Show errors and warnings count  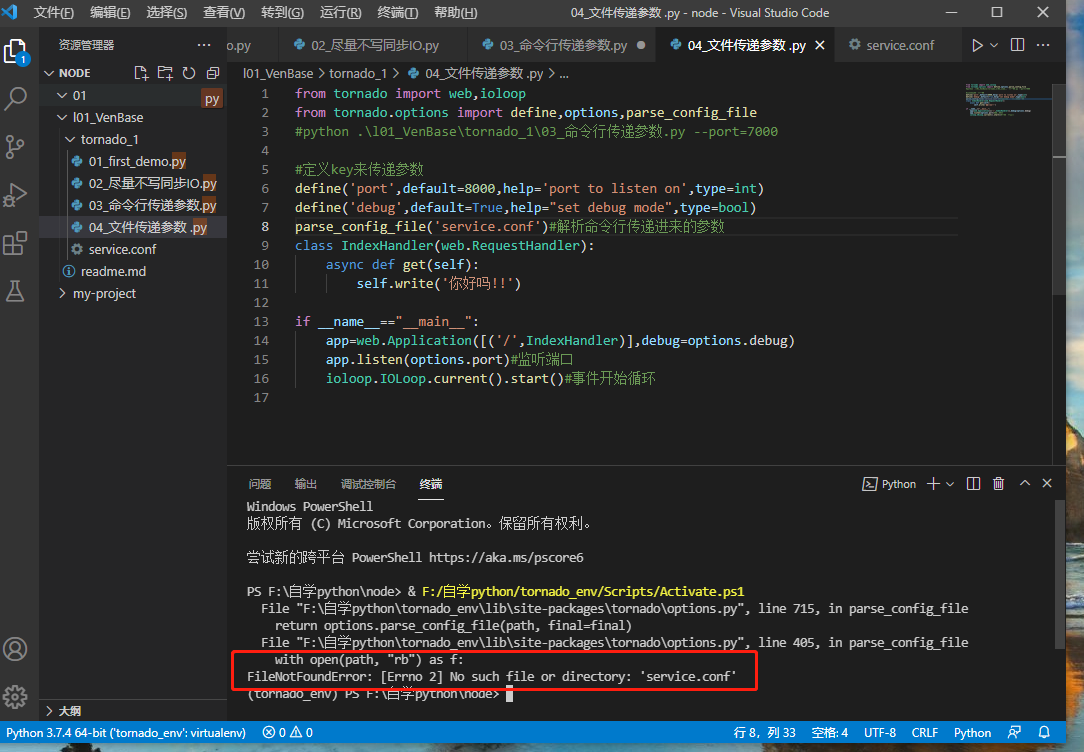tap(288, 733)
